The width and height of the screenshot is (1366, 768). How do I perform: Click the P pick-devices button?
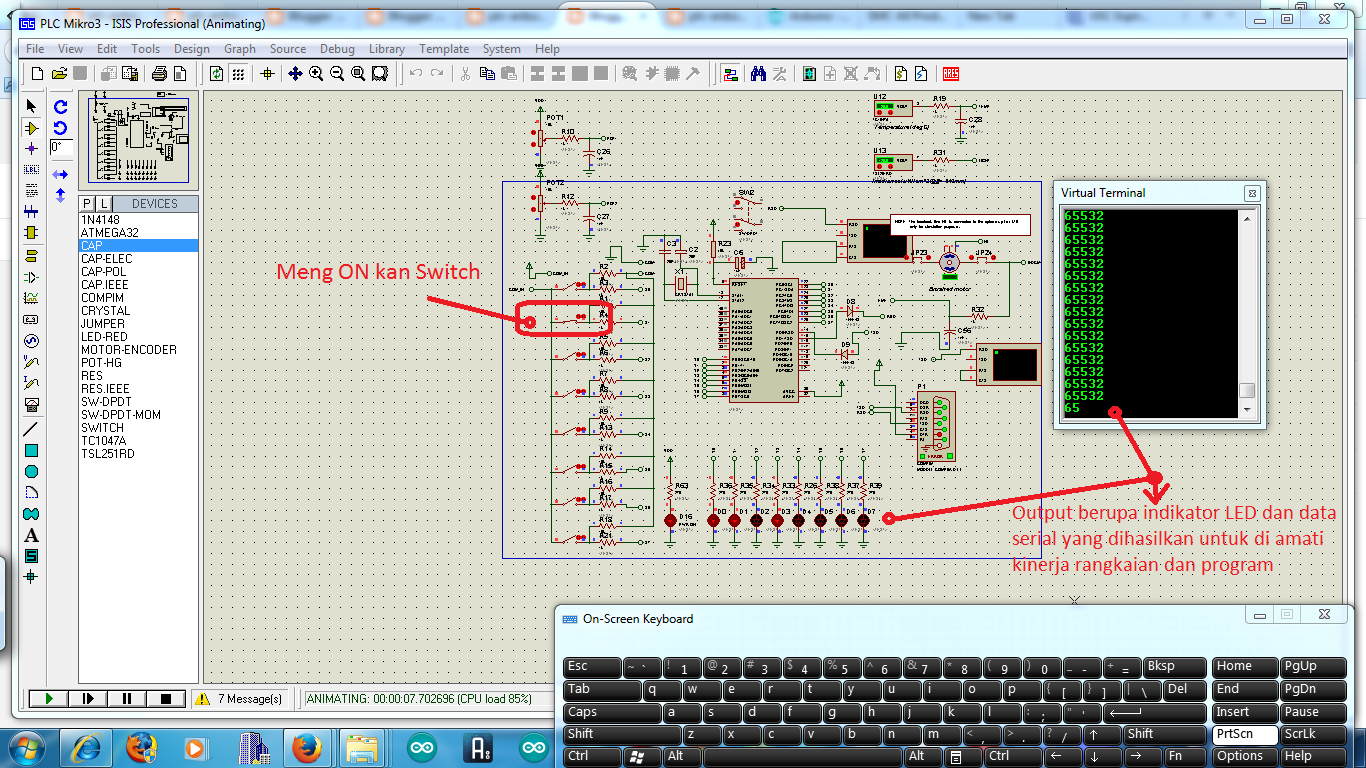(86, 203)
